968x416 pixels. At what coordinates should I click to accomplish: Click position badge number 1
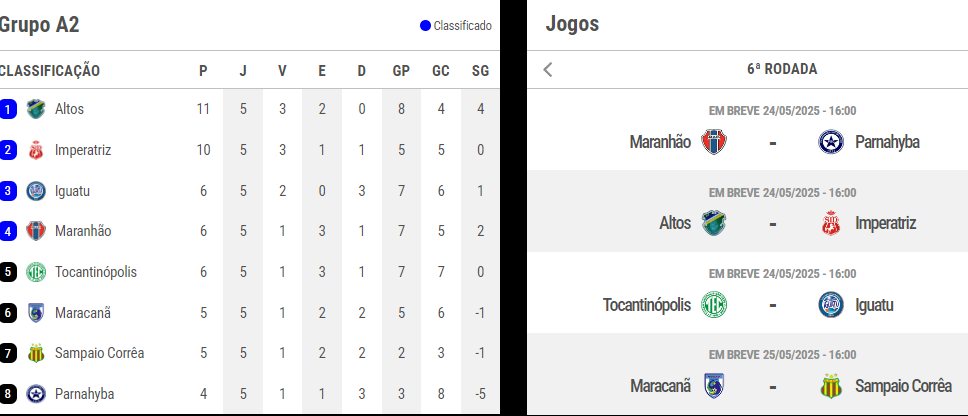(x=8, y=109)
